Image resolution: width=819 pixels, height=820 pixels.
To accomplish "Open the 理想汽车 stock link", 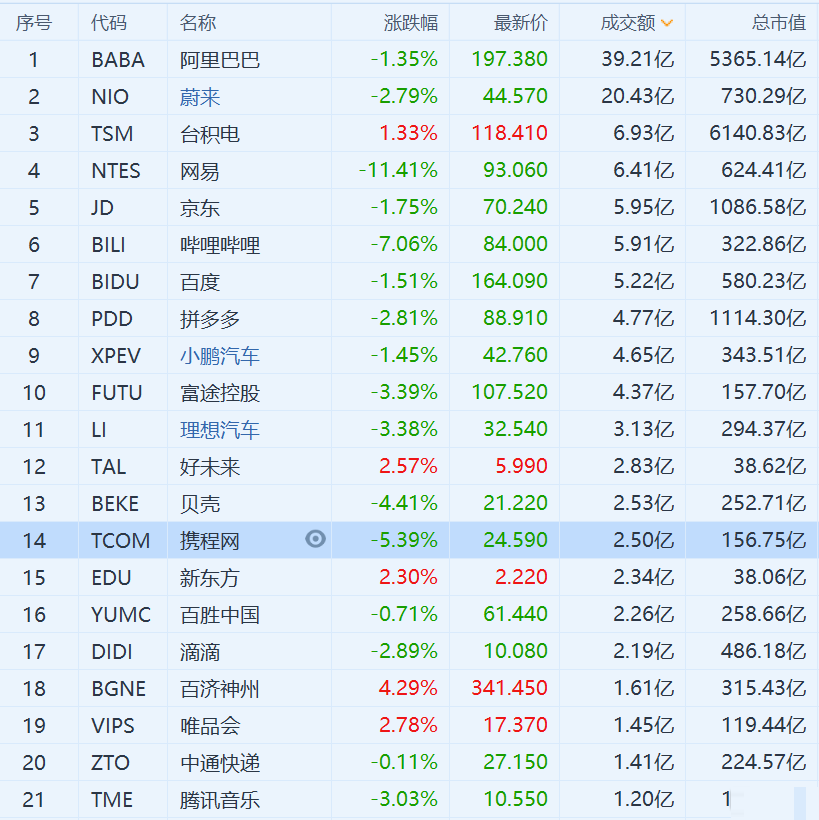I will [220, 430].
